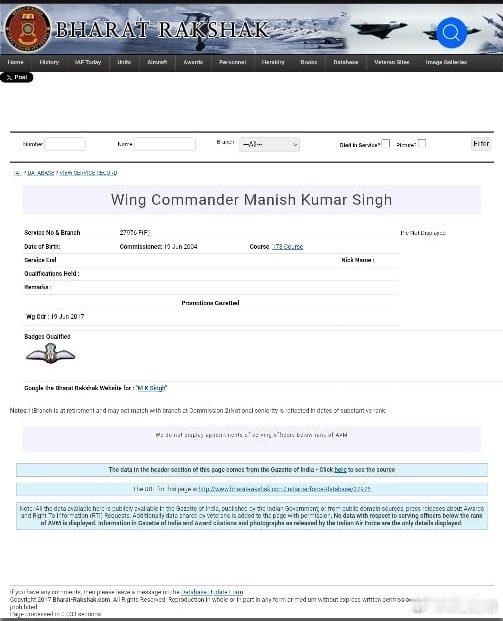Check the Died in Service checkbox
This screenshot has width=503, height=621.
386,143
